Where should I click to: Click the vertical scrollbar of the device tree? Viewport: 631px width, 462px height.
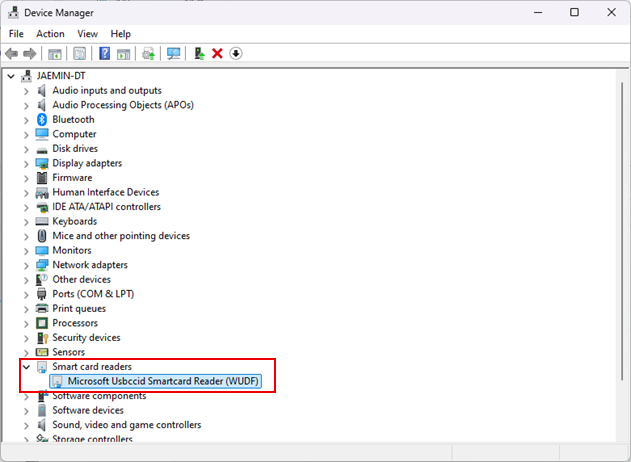point(622,231)
